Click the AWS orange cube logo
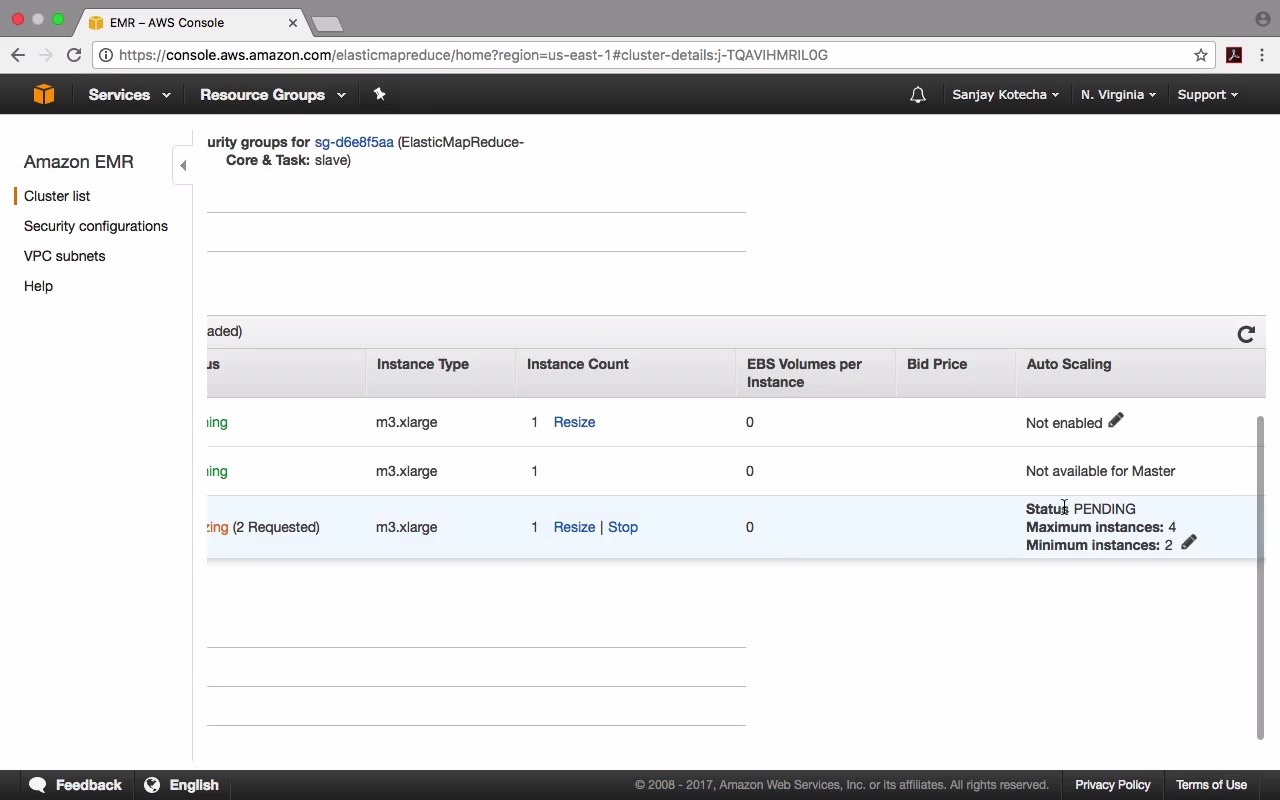The image size is (1280, 800). point(43,94)
